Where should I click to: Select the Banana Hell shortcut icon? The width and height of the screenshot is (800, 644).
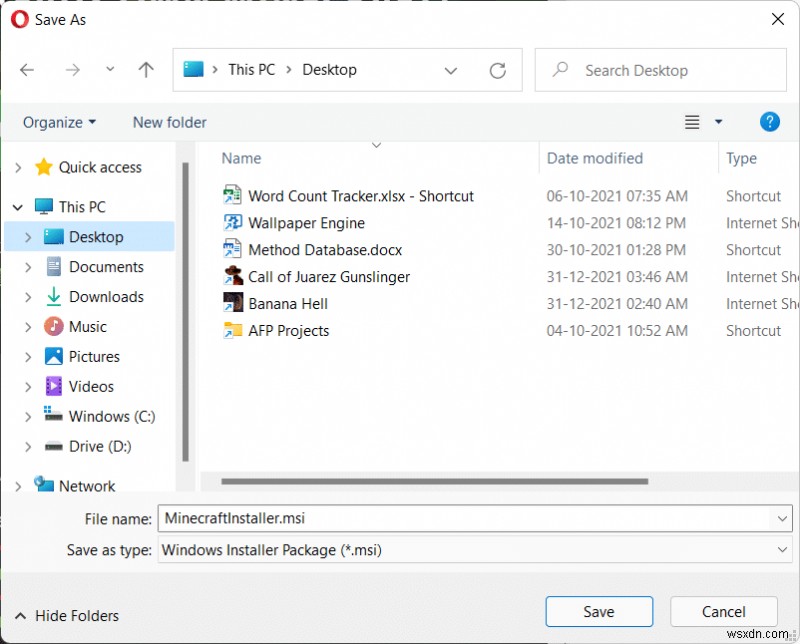pyautogui.click(x=233, y=304)
